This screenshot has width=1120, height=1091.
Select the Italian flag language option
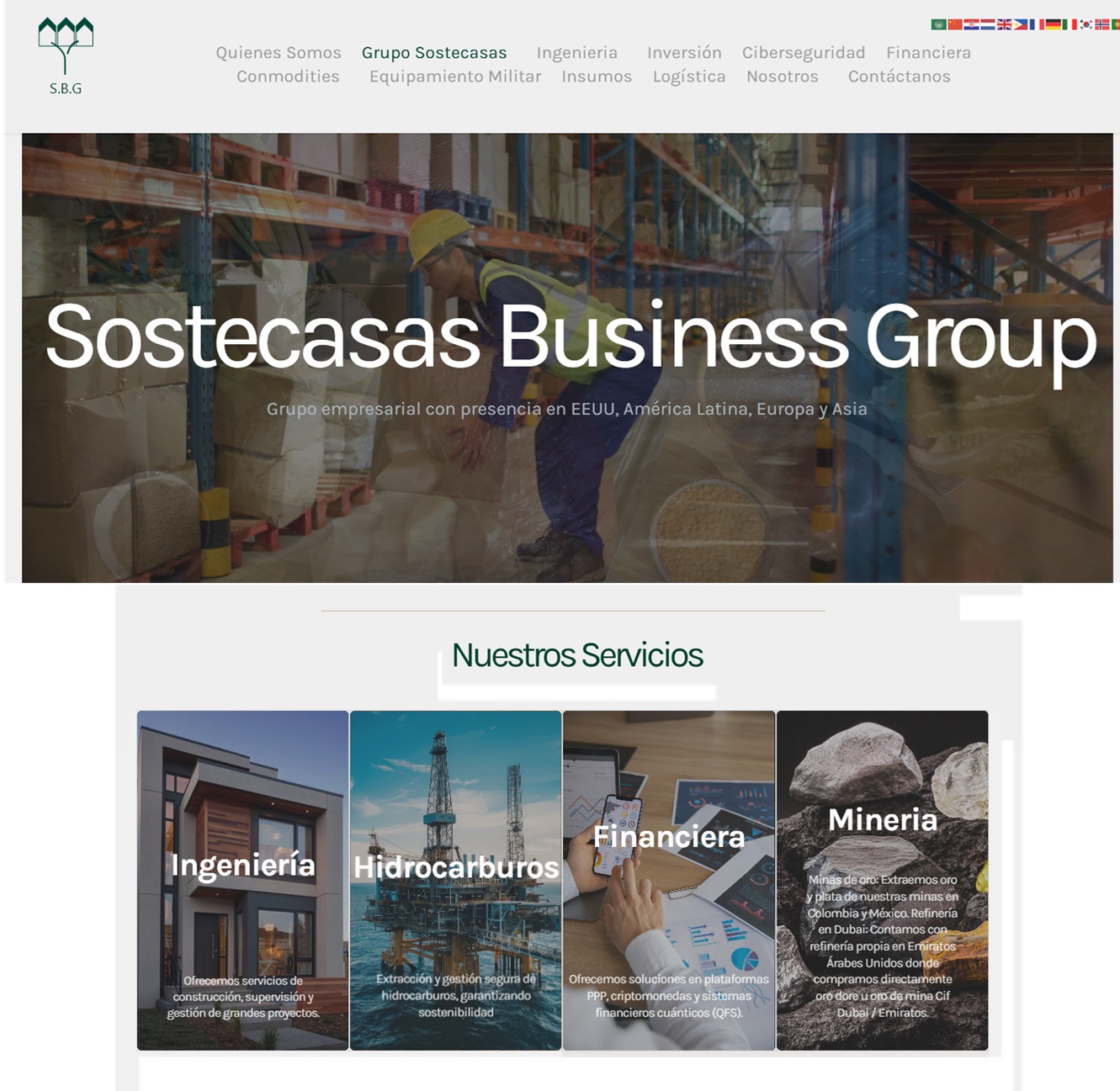(1070, 24)
